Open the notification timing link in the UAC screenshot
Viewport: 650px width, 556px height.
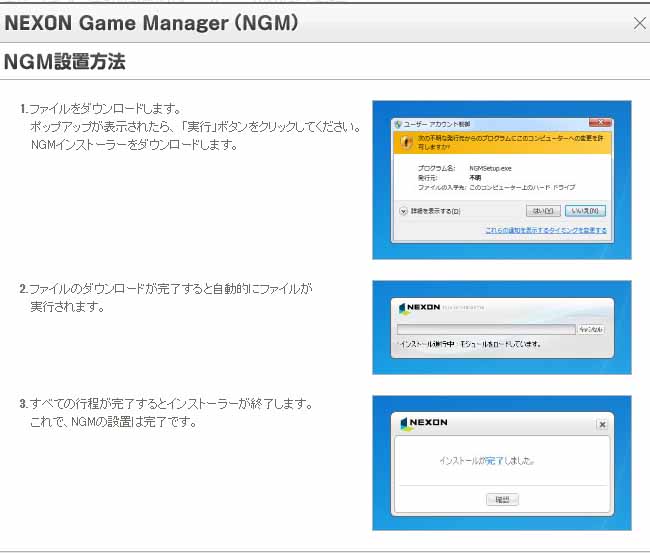click(546, 230)
